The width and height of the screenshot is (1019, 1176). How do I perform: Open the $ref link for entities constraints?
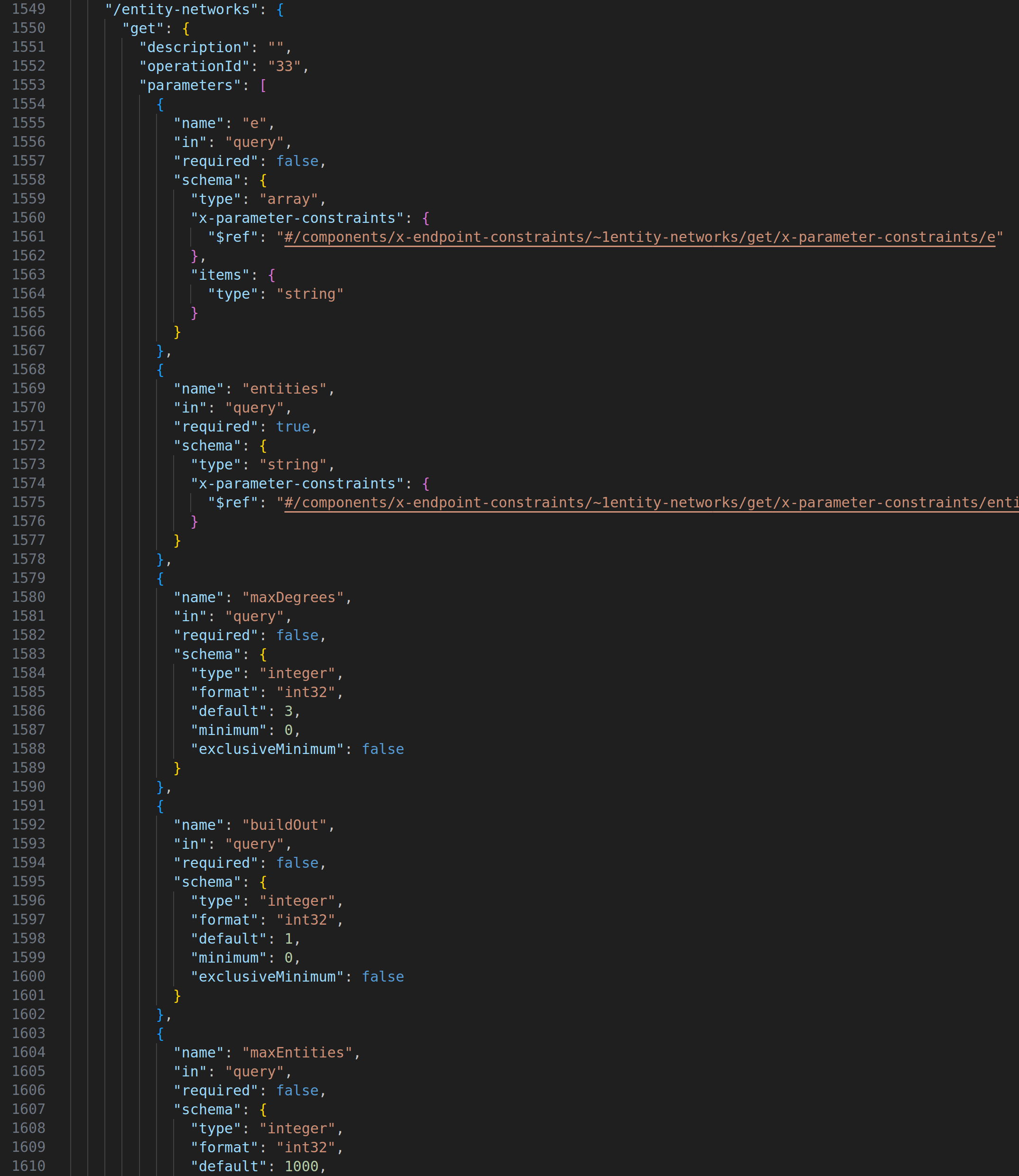coord(648,503)
